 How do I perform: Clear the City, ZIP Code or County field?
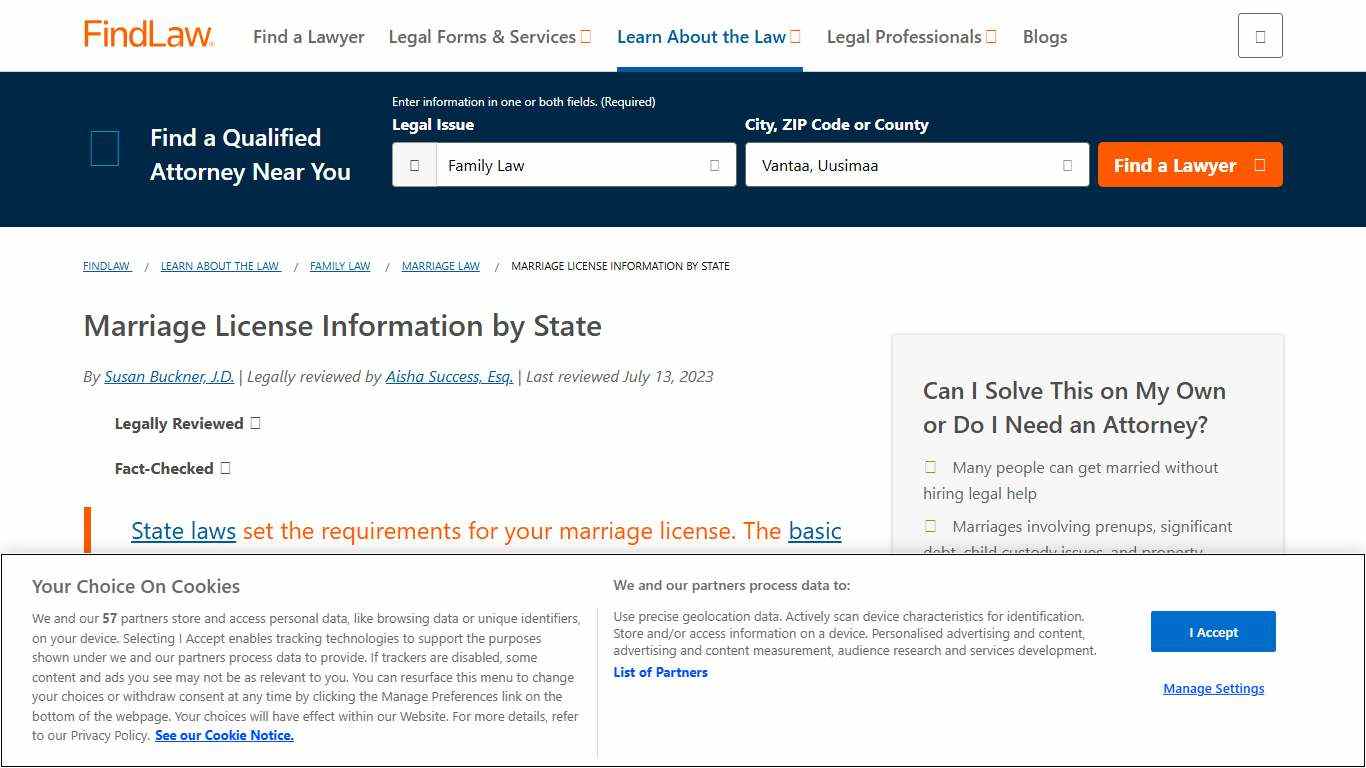tap(1066, 164)
